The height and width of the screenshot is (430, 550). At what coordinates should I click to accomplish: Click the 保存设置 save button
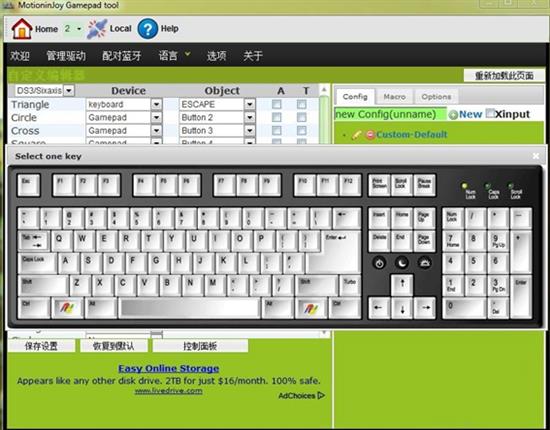pyautogui.click(x=41, y=346)
